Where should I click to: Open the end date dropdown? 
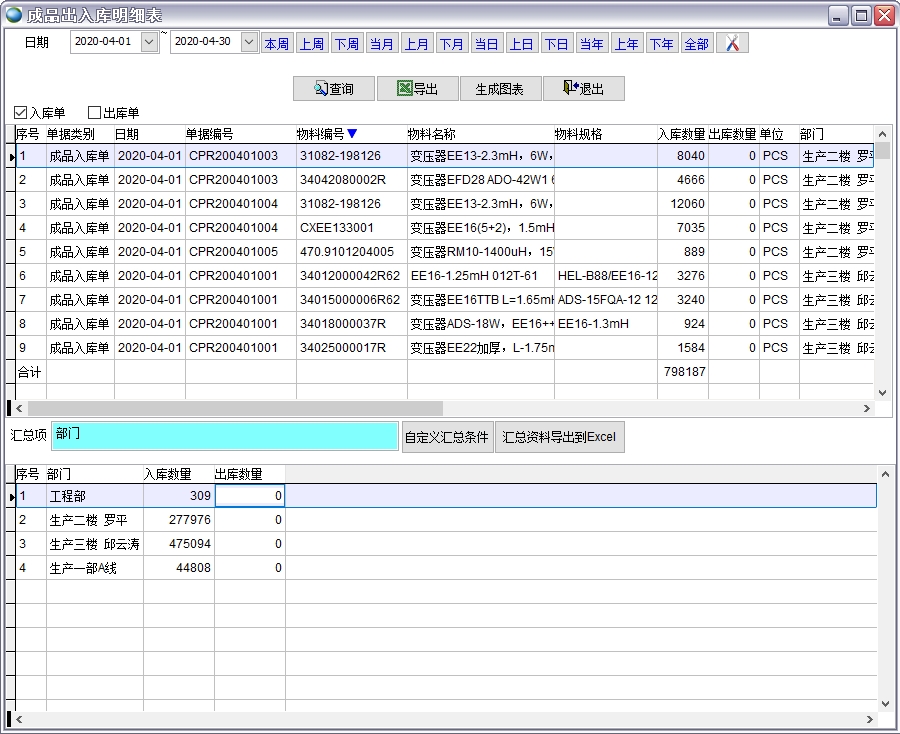tap(249, 42)
